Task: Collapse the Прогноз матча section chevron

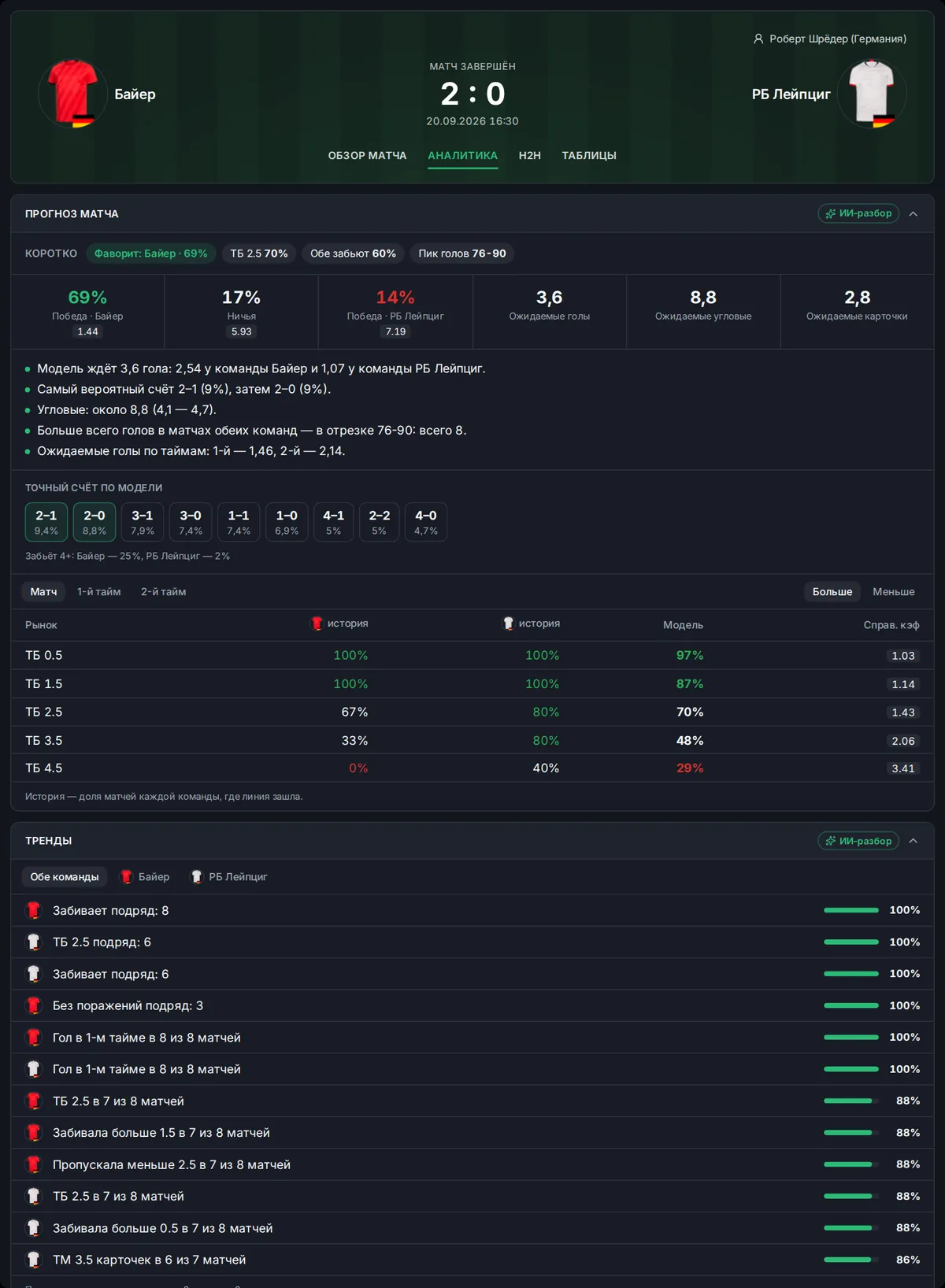Action: tap(913, 213)
